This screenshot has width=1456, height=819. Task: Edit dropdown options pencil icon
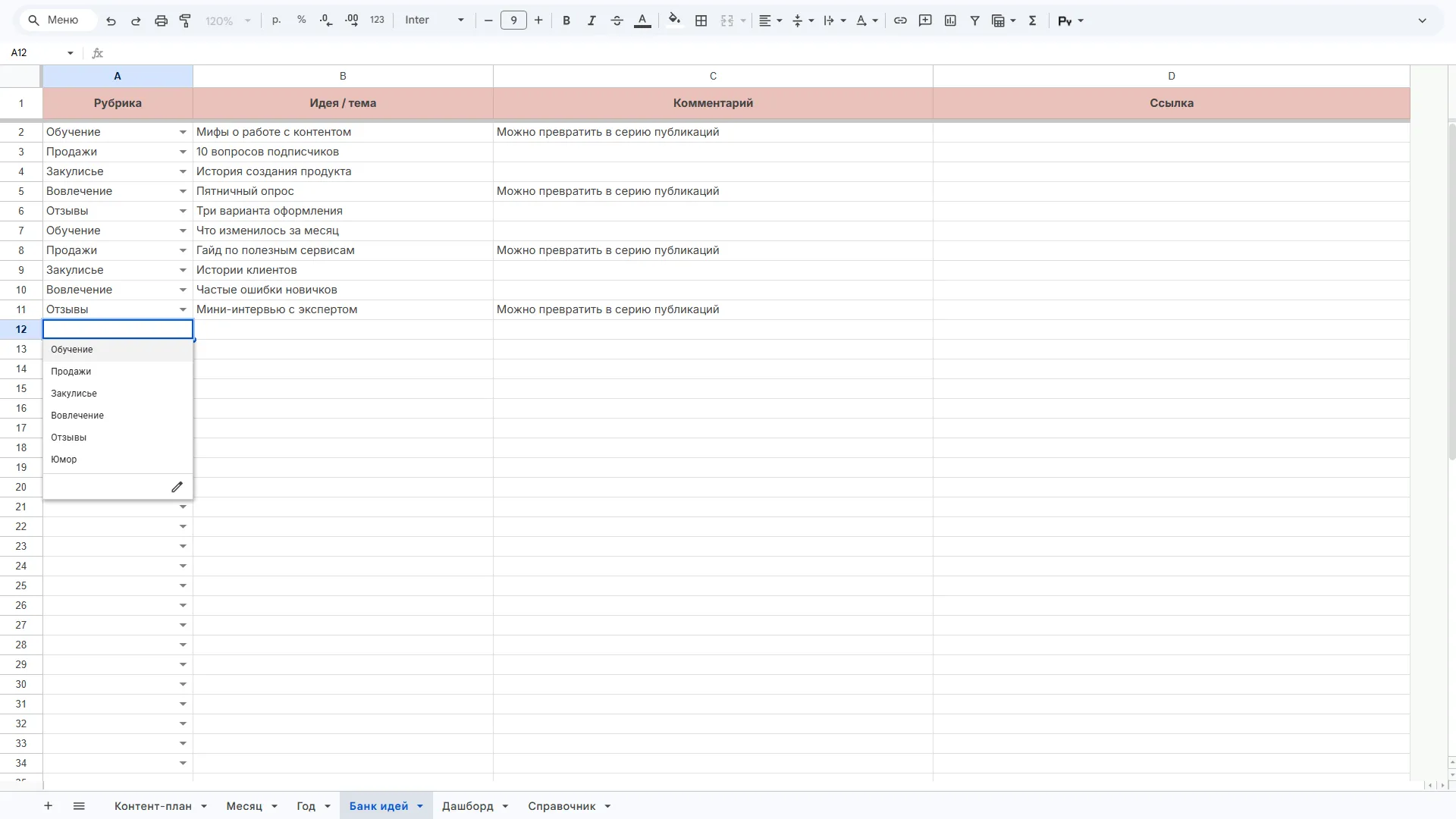[x=177, y=487]
